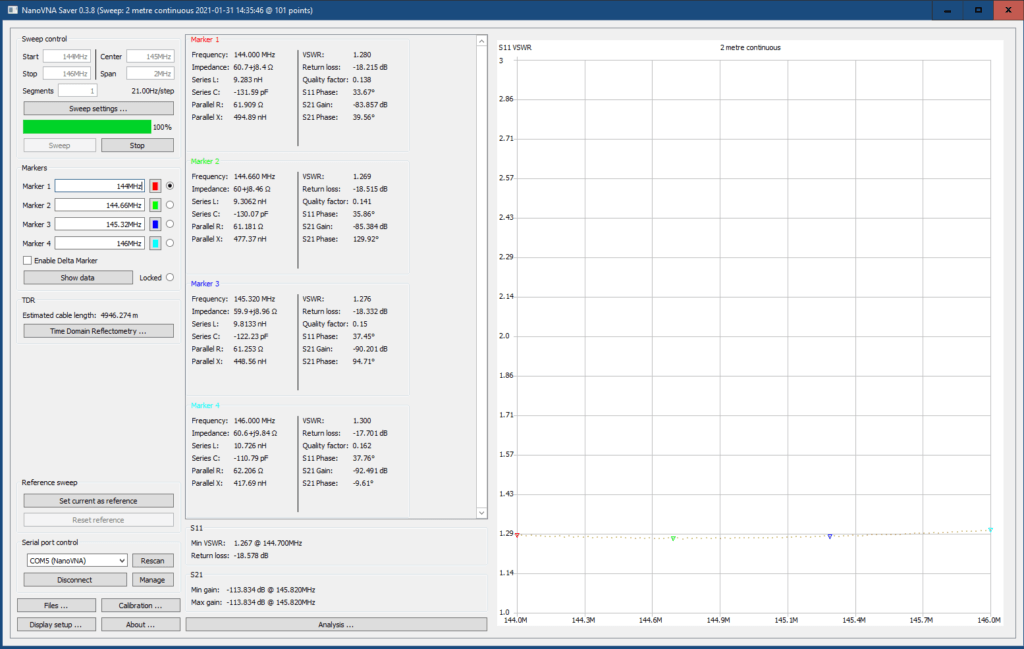Click the '2 metre continuous' chart heading
This screenshot has width=1024, height=649.
(750, 48)
